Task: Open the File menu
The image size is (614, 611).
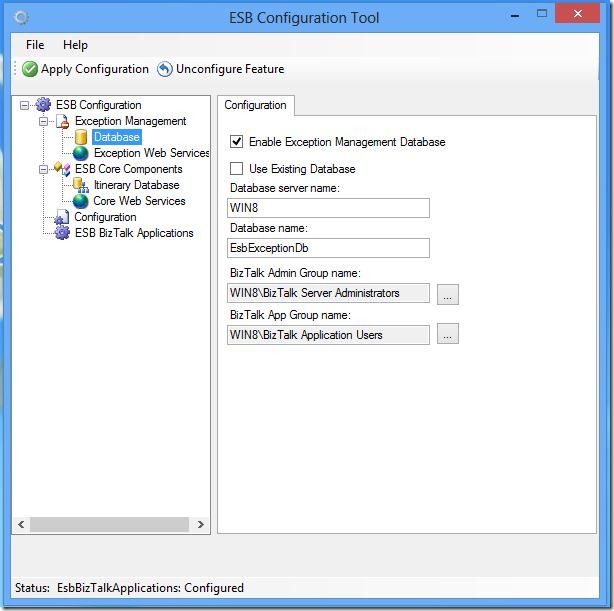Action: click(x=35, y=45)
